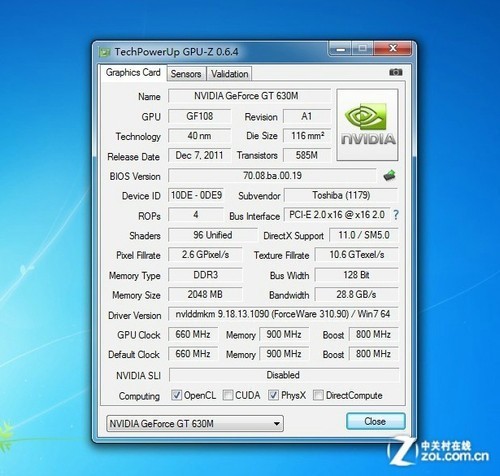Minimize the GPU-Z window
Viewport: 500px width, 476px height.
(x=340, y=49)
